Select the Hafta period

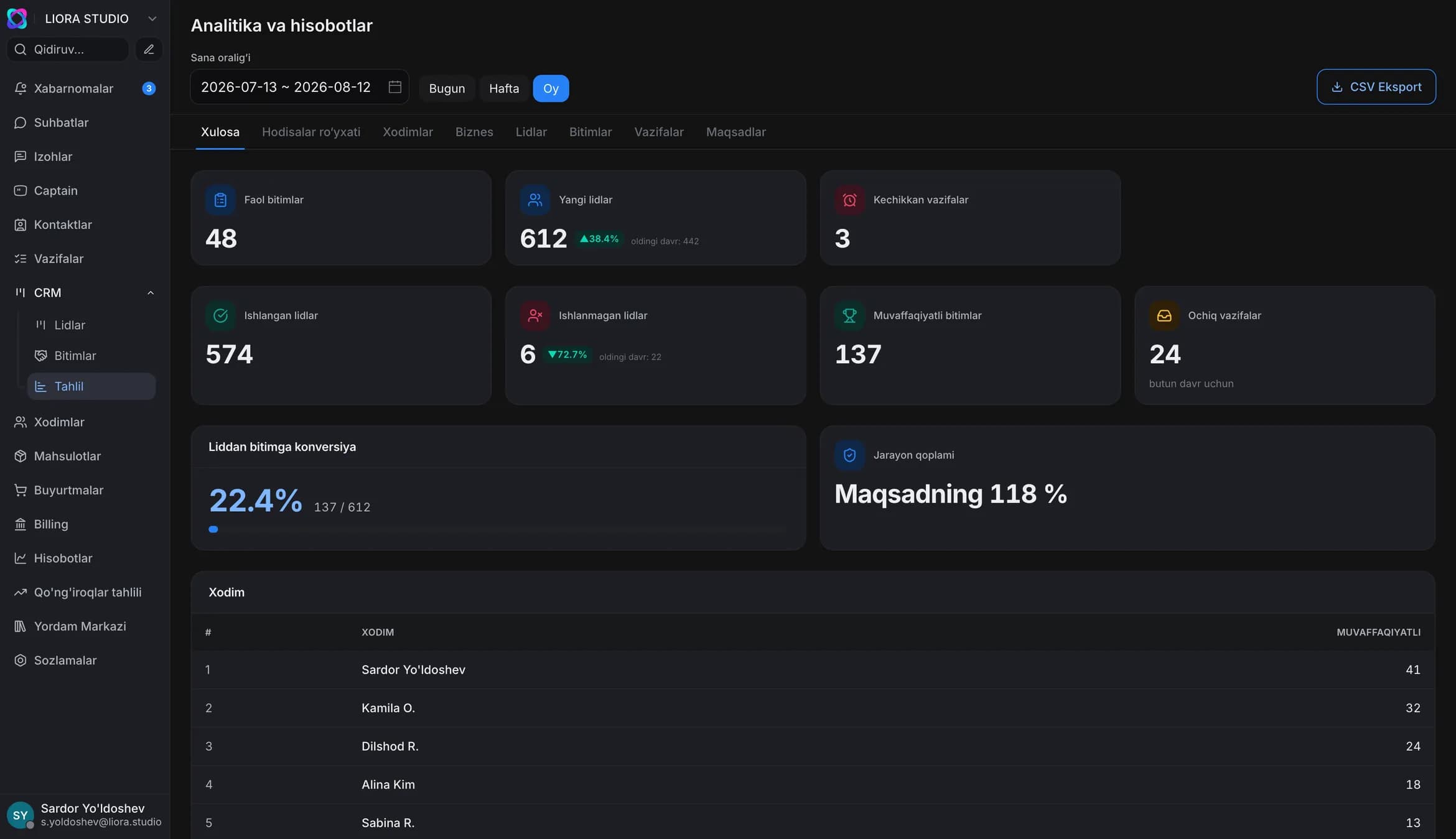504,88
